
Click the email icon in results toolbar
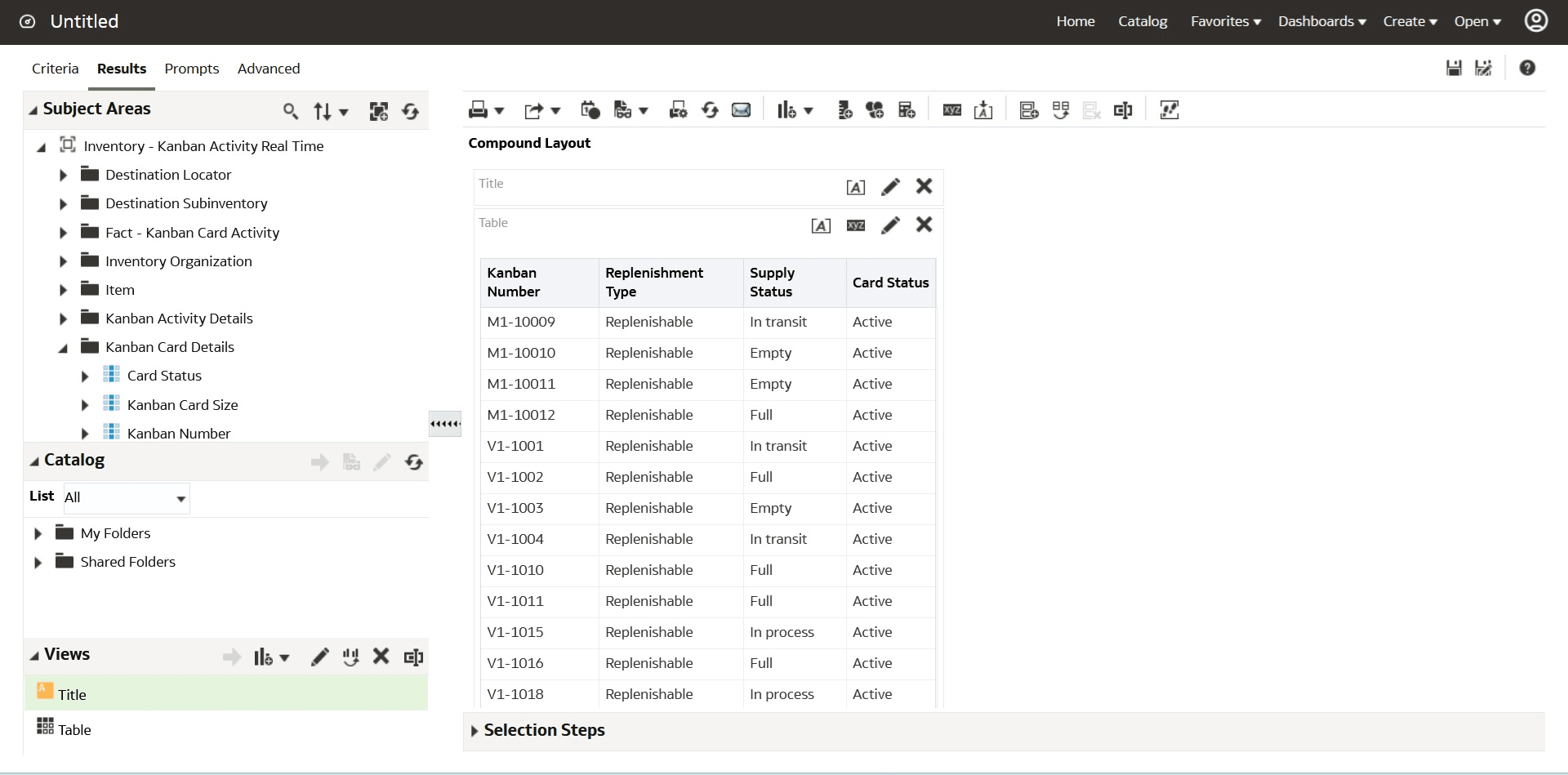point(741,110)
